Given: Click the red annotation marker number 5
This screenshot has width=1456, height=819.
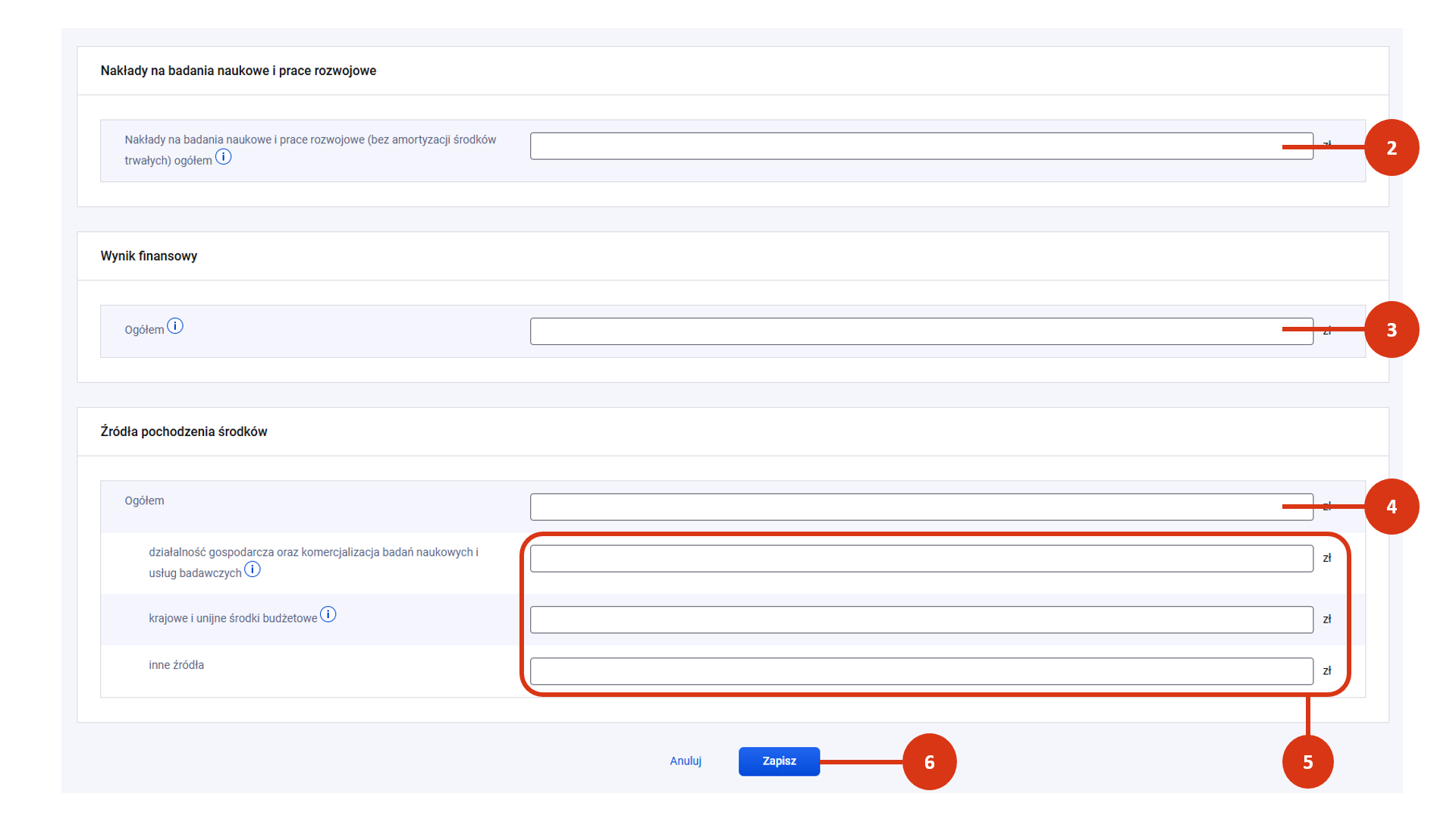Looking at the screenshot, I should (1307, 761).
